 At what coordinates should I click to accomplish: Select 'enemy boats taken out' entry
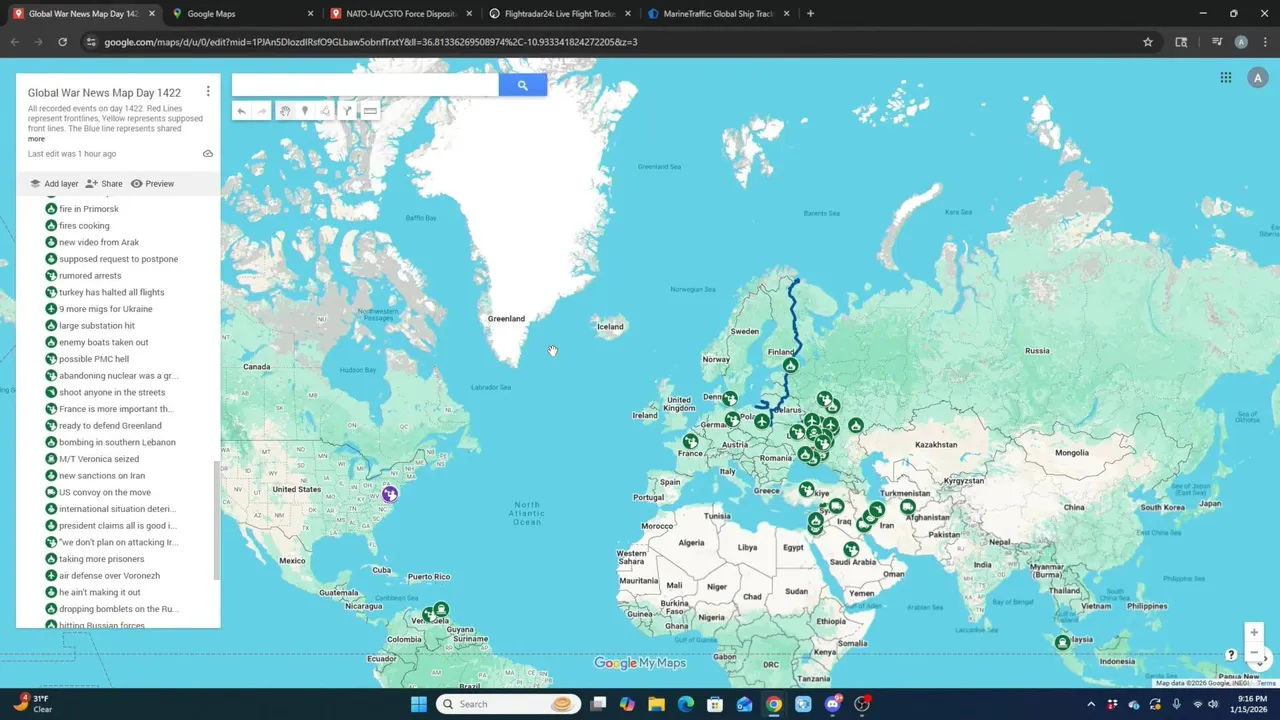[x=103, y=342]
